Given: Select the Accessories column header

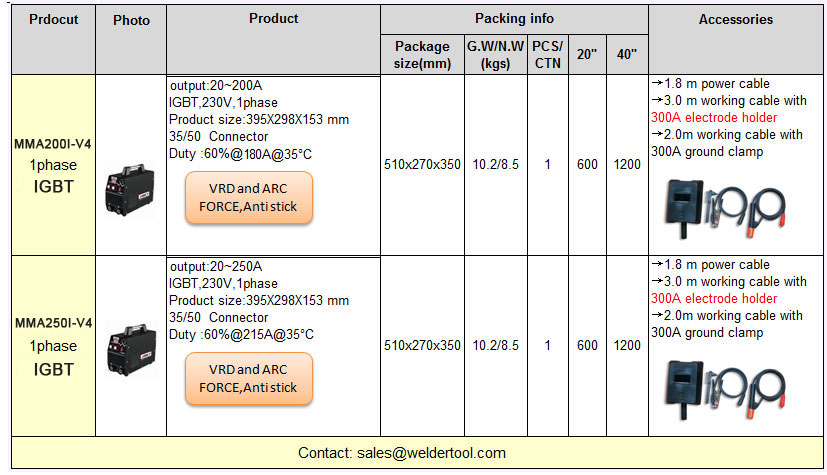Looking at the screenshot, I should 735,19.
